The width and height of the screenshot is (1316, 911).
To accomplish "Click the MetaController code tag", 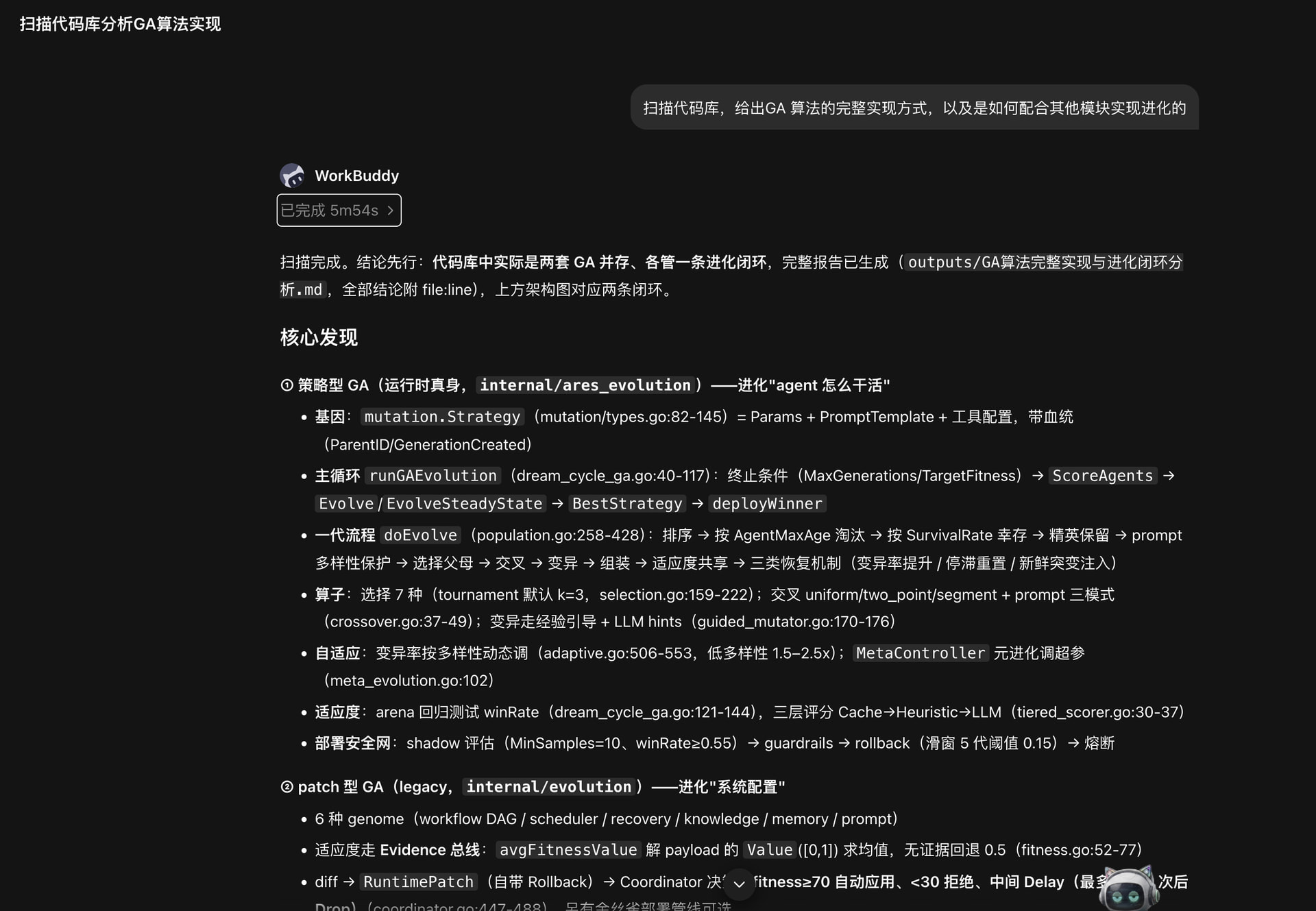I will [x=921, y=653].
